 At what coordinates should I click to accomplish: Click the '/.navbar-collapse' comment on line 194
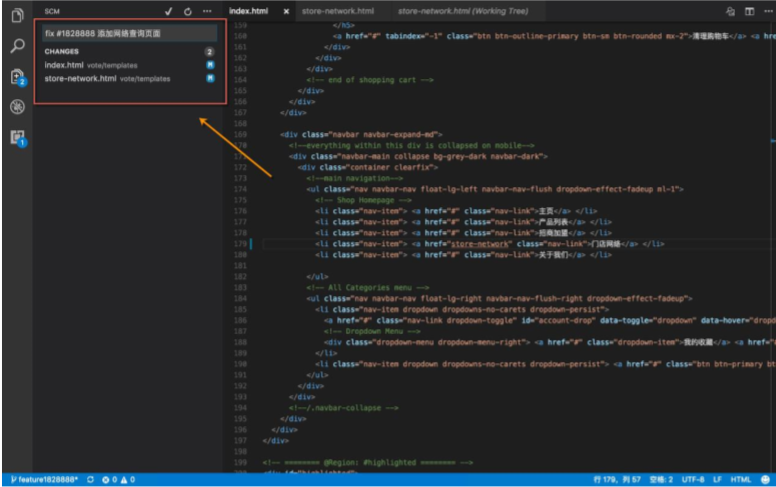click(x=343, y=408)
